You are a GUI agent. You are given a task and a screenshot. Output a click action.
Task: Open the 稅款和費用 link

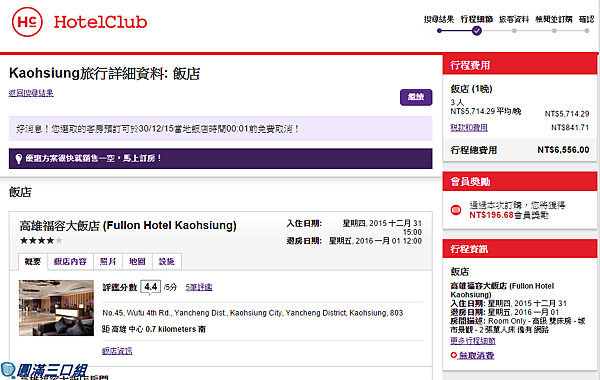click(469, 127)
